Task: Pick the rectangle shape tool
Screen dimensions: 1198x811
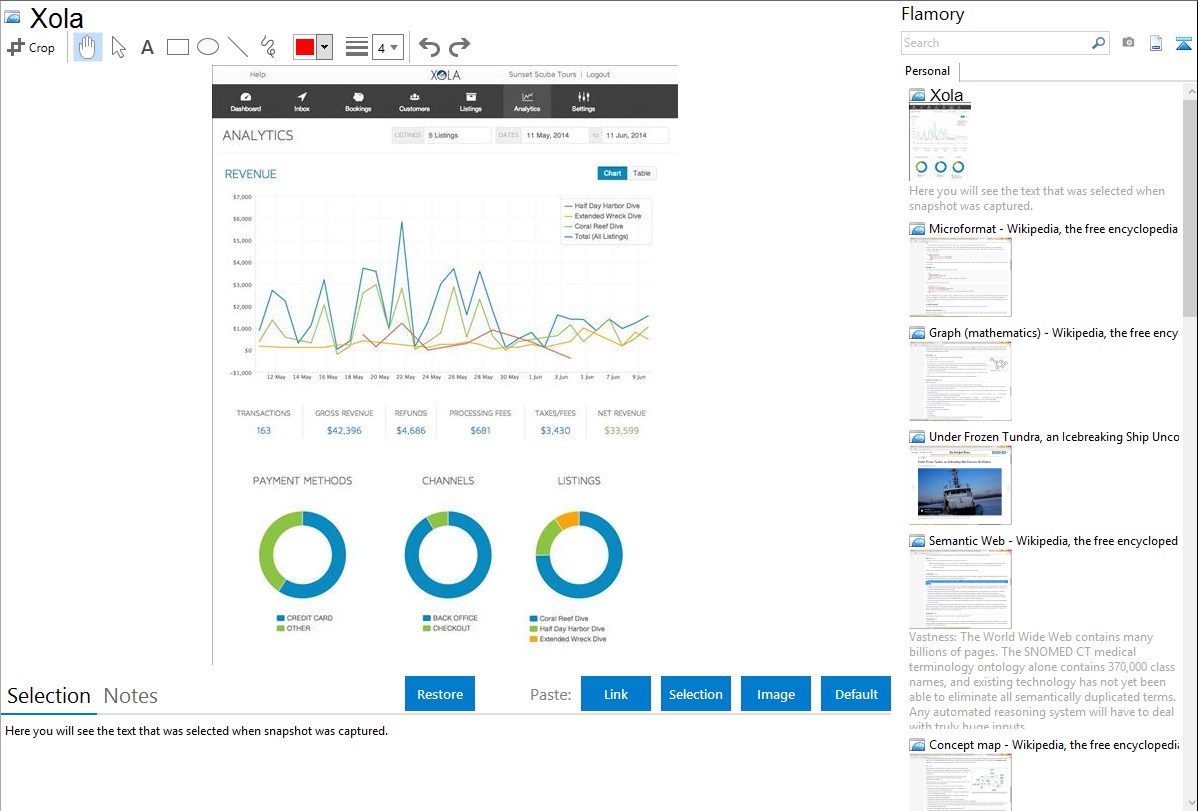Action: pyautogui.click(x=177, y=47)
